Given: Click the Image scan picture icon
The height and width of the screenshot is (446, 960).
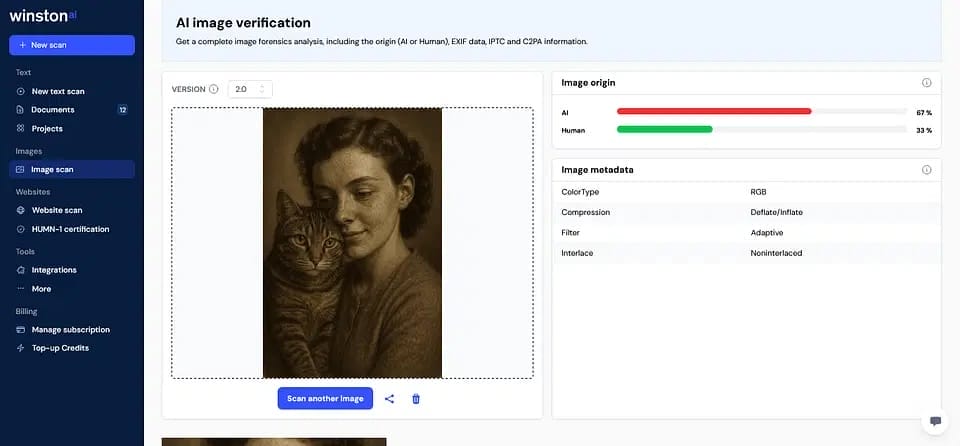Looking at the screenshot, I should pyautogui.click(x=20, y=169).
